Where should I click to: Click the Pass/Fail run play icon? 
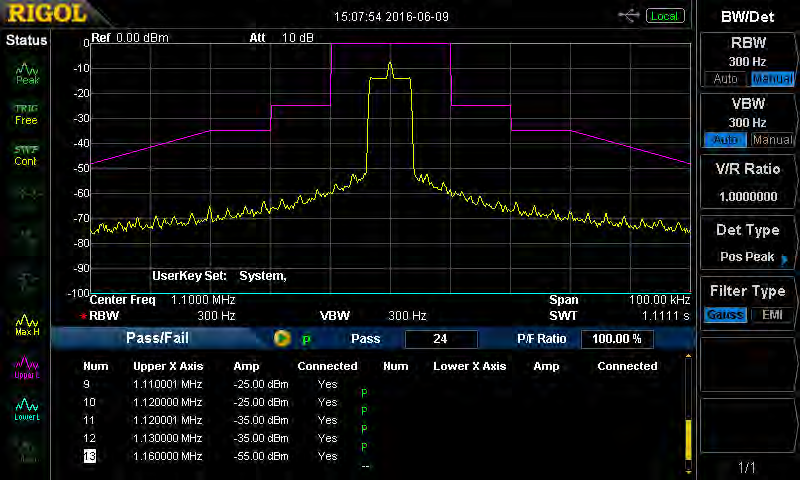(282, 338)
